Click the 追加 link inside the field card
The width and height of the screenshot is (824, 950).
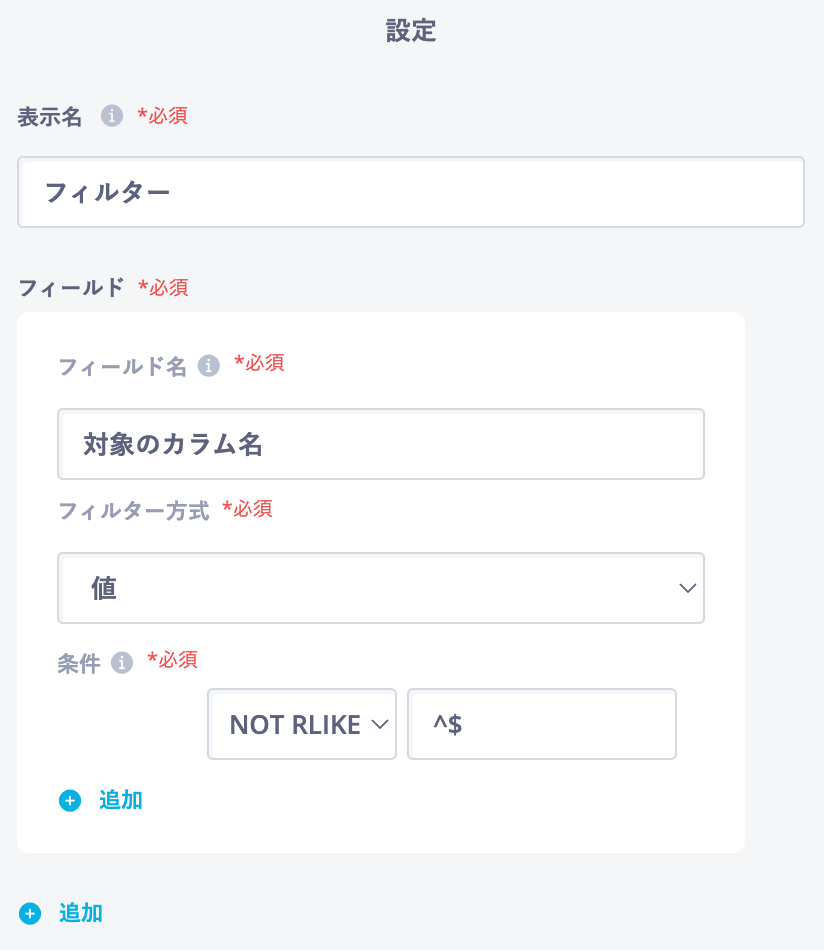click(x=121, y=800)
